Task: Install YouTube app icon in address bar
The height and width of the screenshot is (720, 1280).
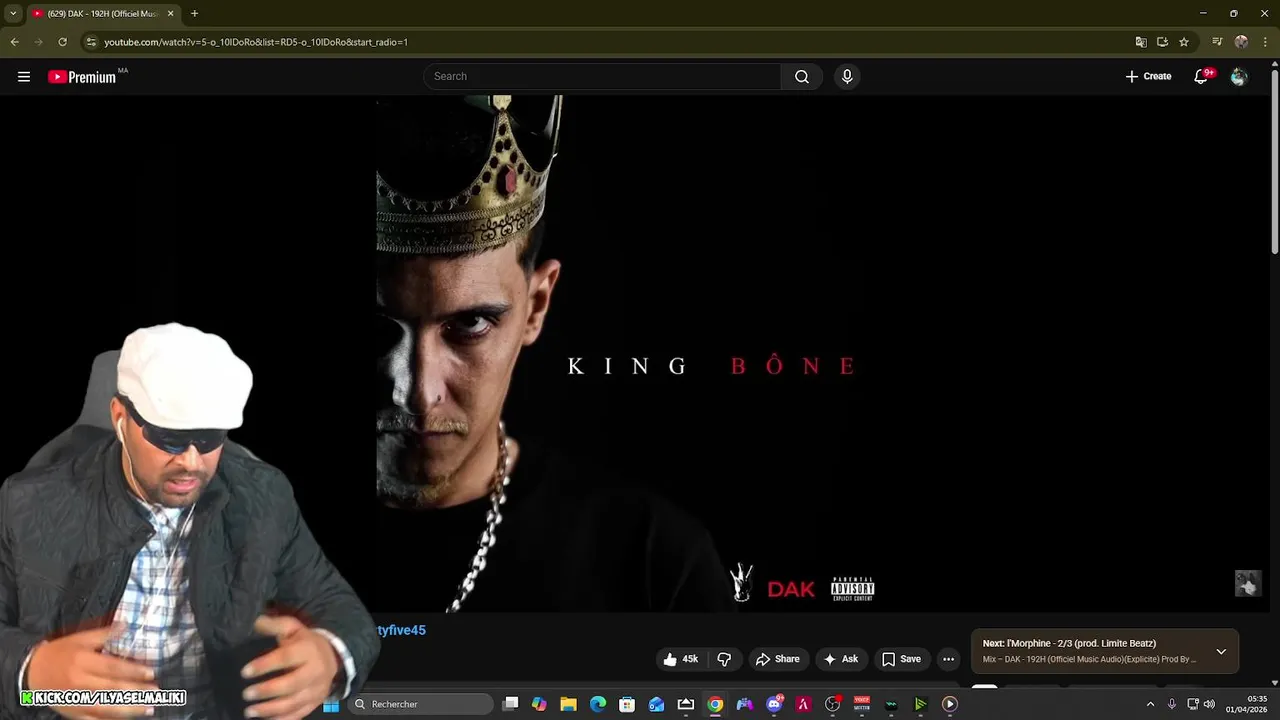Action: 1162,42
